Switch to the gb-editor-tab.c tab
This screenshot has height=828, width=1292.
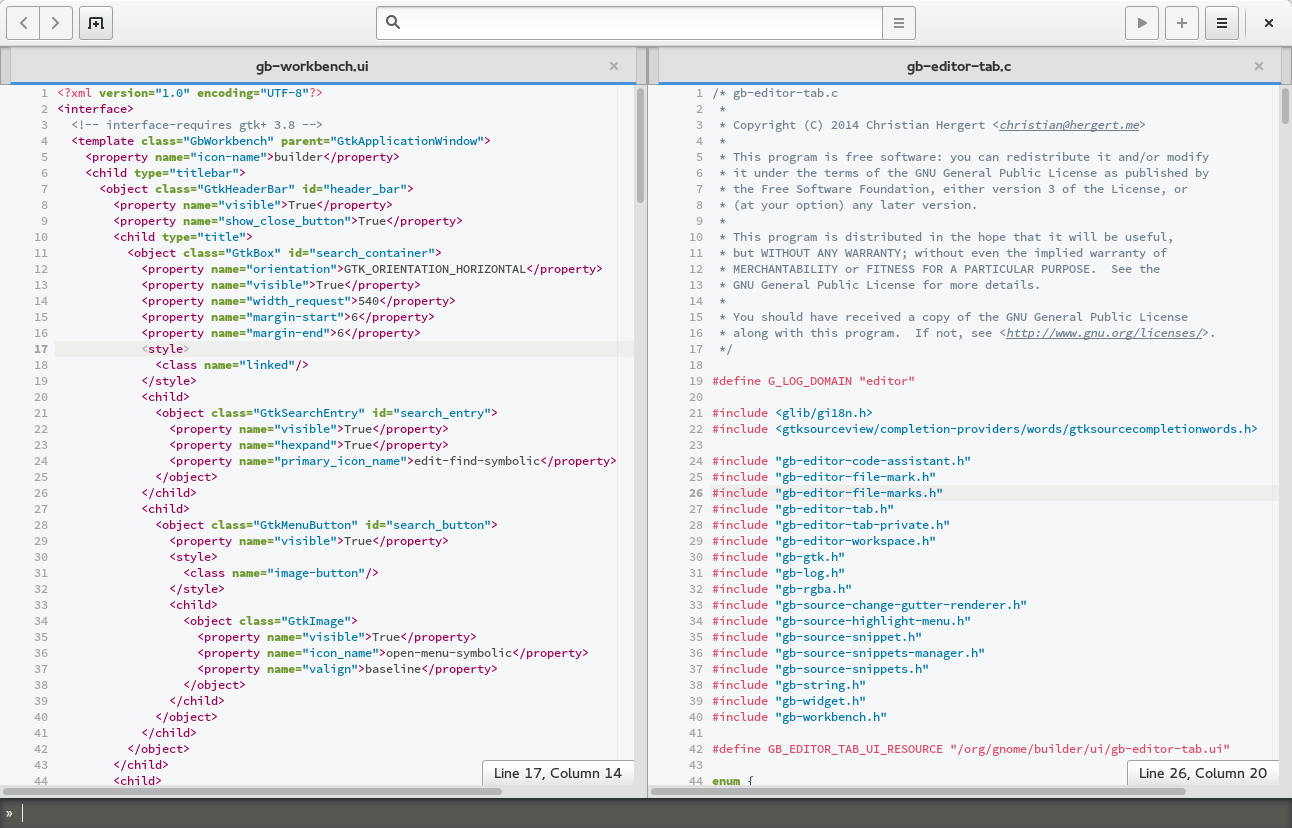pos(959,67)
